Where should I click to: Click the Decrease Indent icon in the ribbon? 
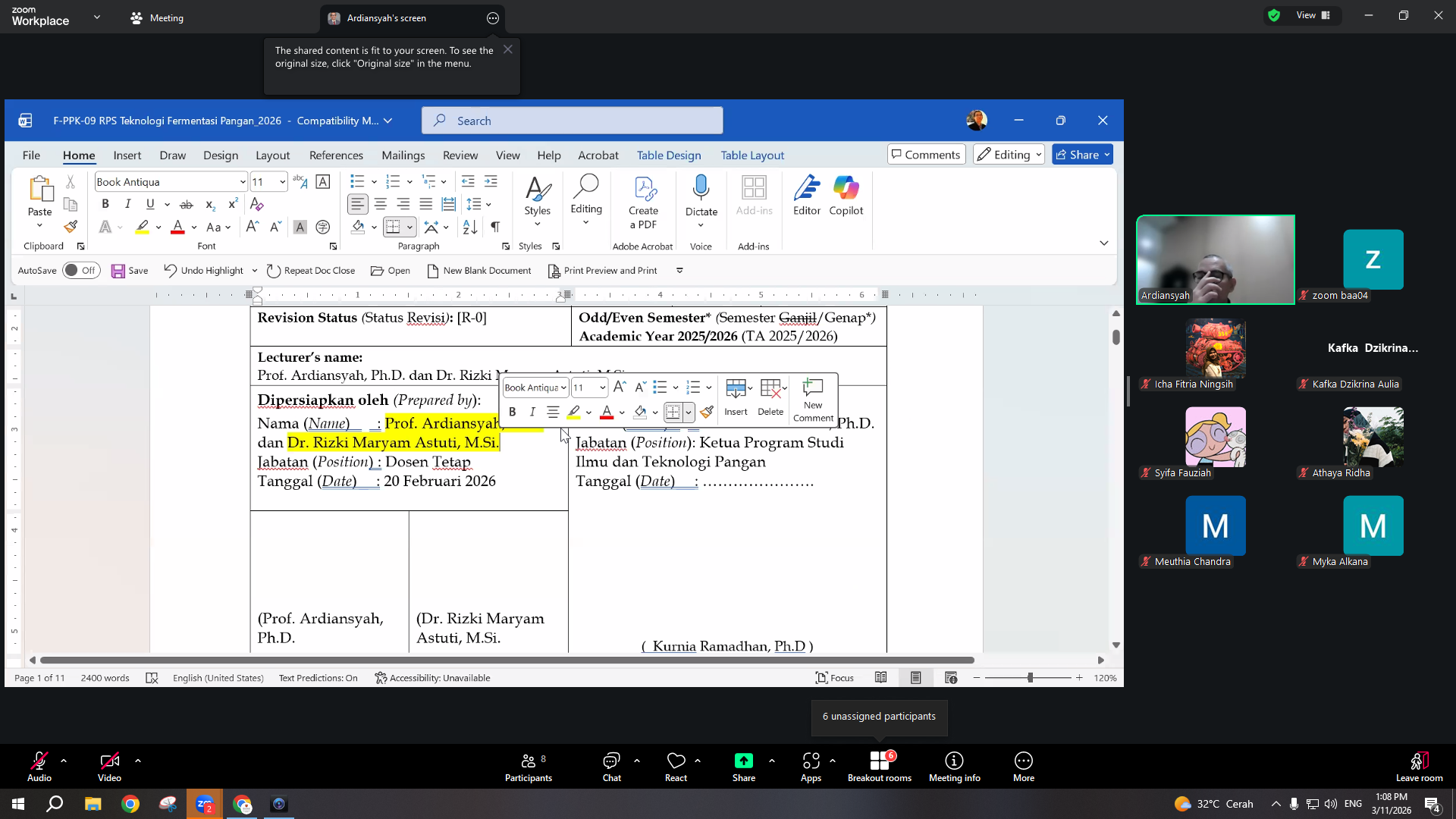[468, 181]
